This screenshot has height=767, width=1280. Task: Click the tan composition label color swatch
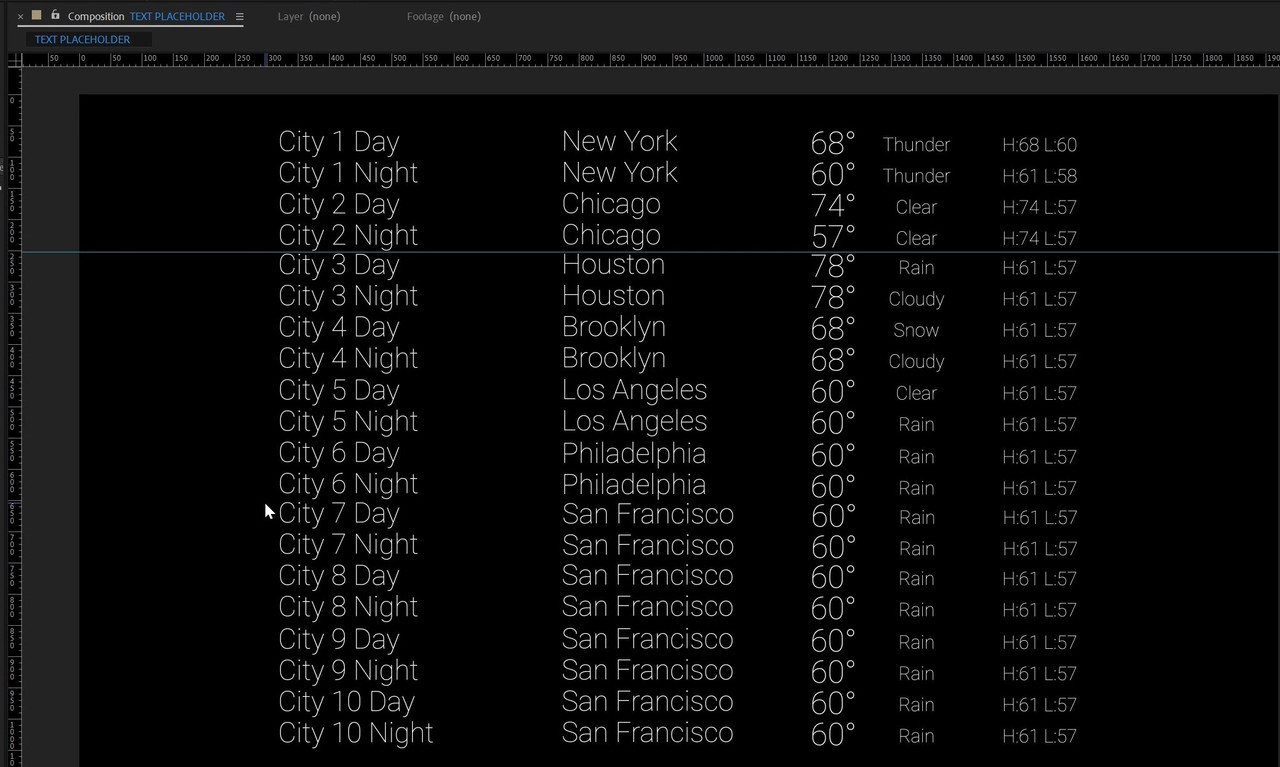point(37,16)
